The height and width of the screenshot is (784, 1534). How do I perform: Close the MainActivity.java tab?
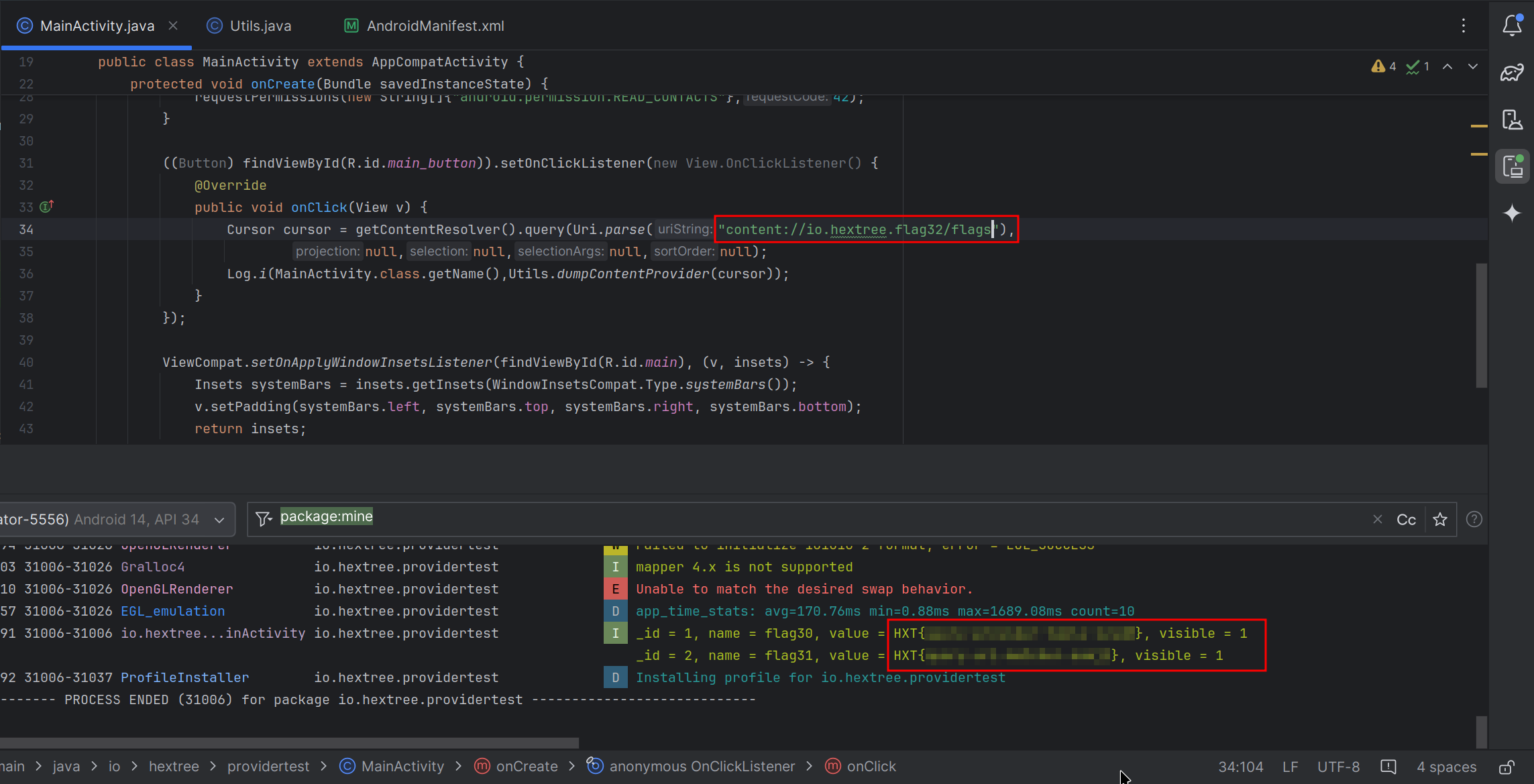click(x=173, y=25)
